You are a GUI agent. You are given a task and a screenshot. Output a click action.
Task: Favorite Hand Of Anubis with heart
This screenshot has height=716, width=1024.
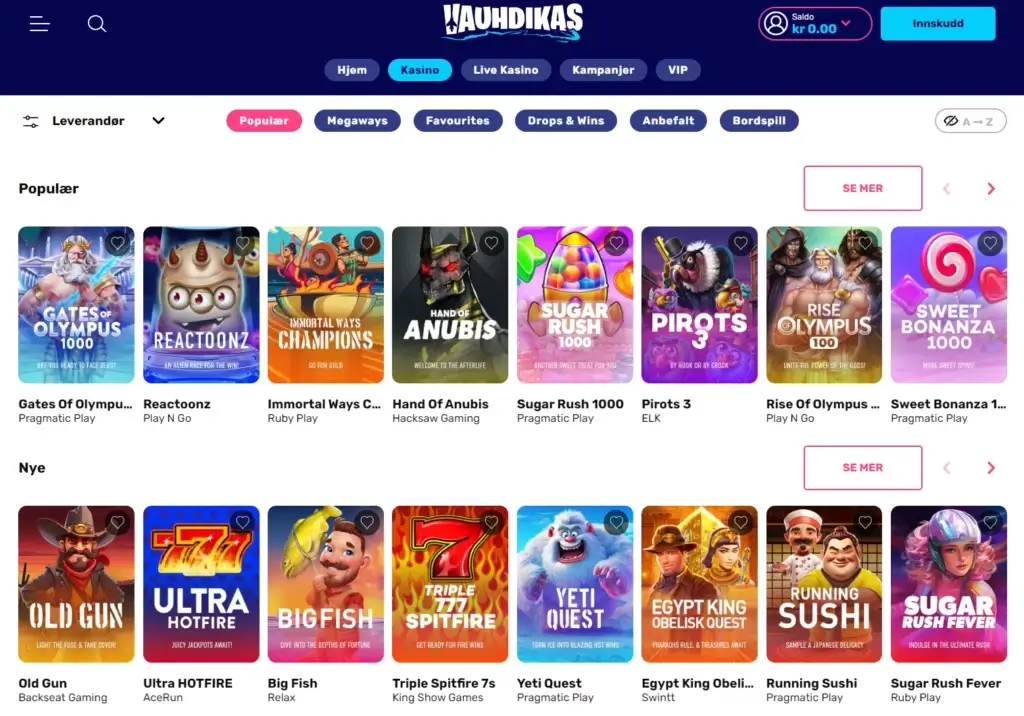(491, 243)
